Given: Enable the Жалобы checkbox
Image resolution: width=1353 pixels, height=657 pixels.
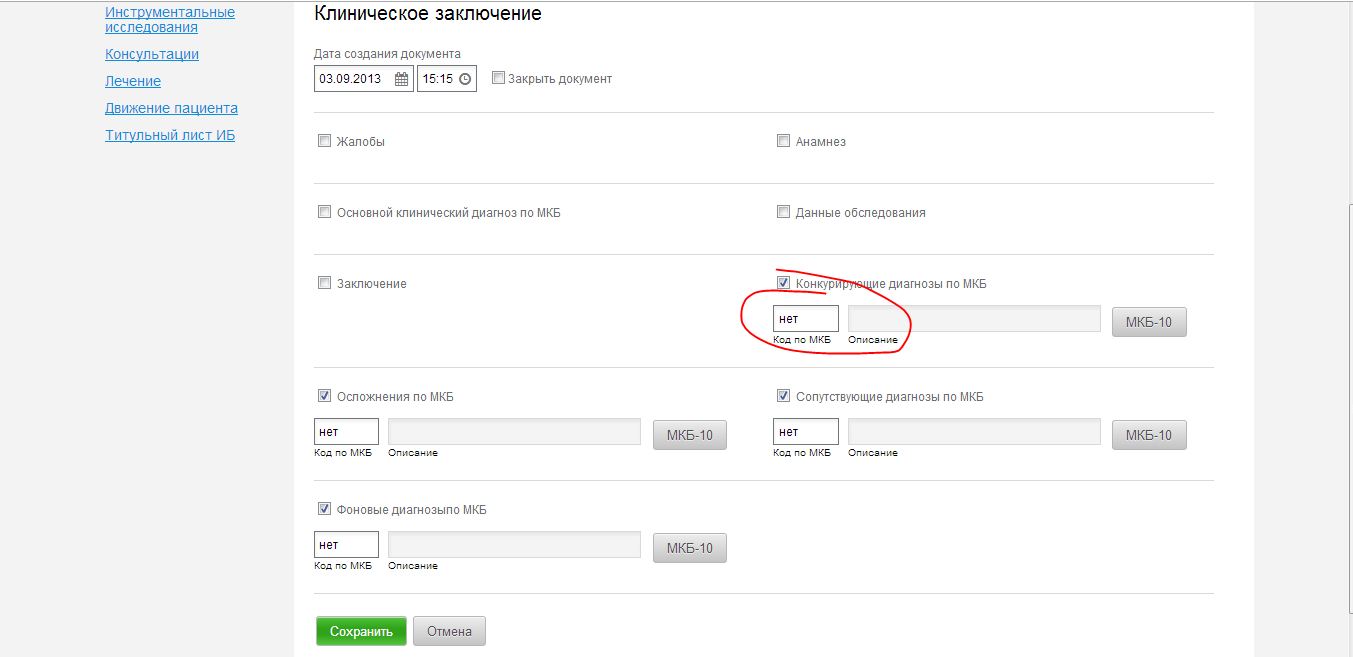Looking at the screenshot, I should pyautogui.click(x=324, y=141).
